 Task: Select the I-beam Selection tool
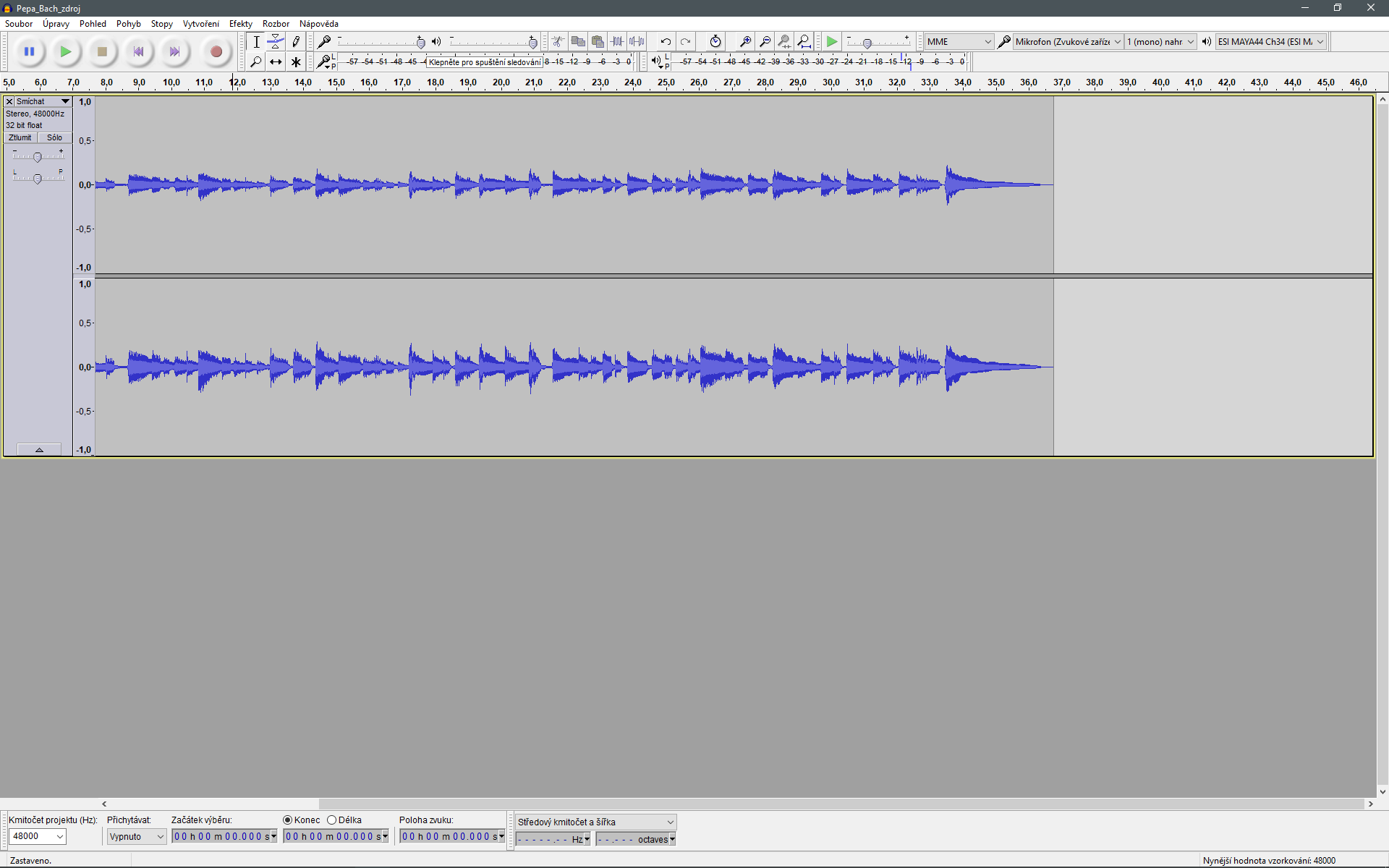click(256, 42)
